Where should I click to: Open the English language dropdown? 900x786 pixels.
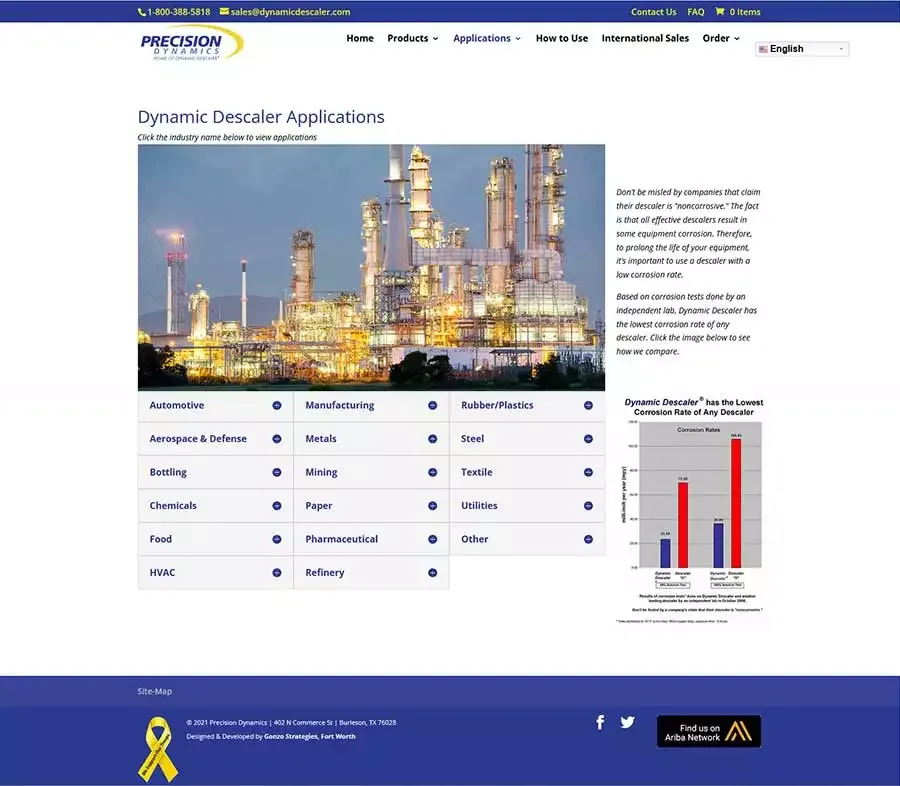(802, 49)
